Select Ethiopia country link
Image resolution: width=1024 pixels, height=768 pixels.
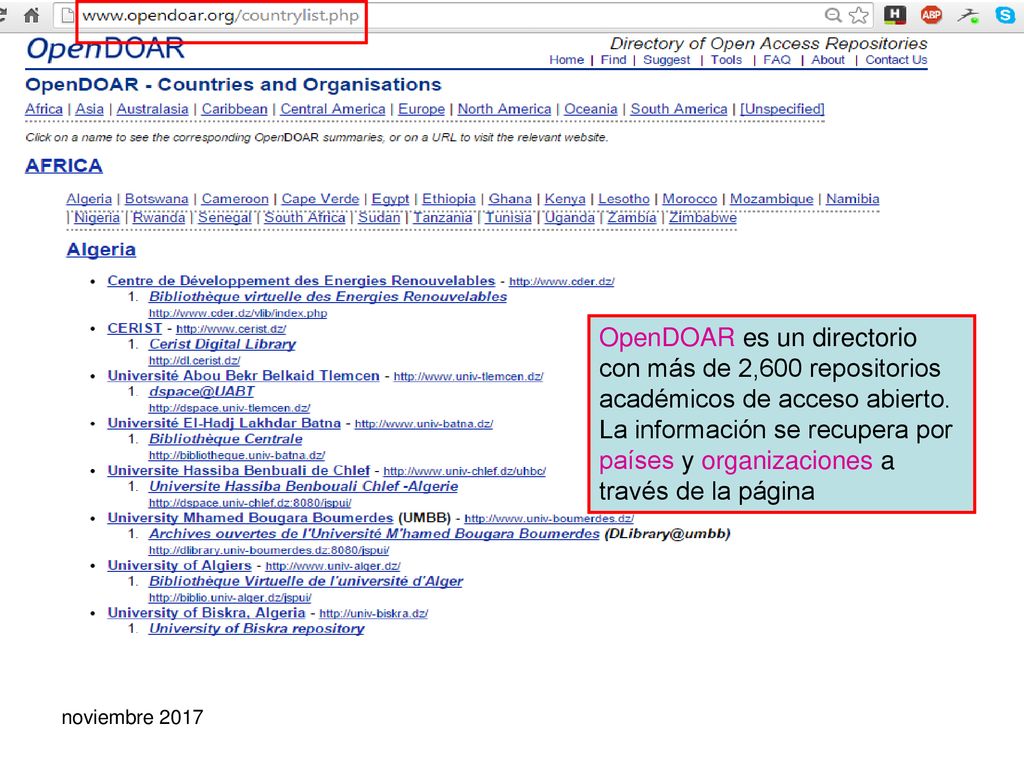pyautogui.click(x=449, y=199)
